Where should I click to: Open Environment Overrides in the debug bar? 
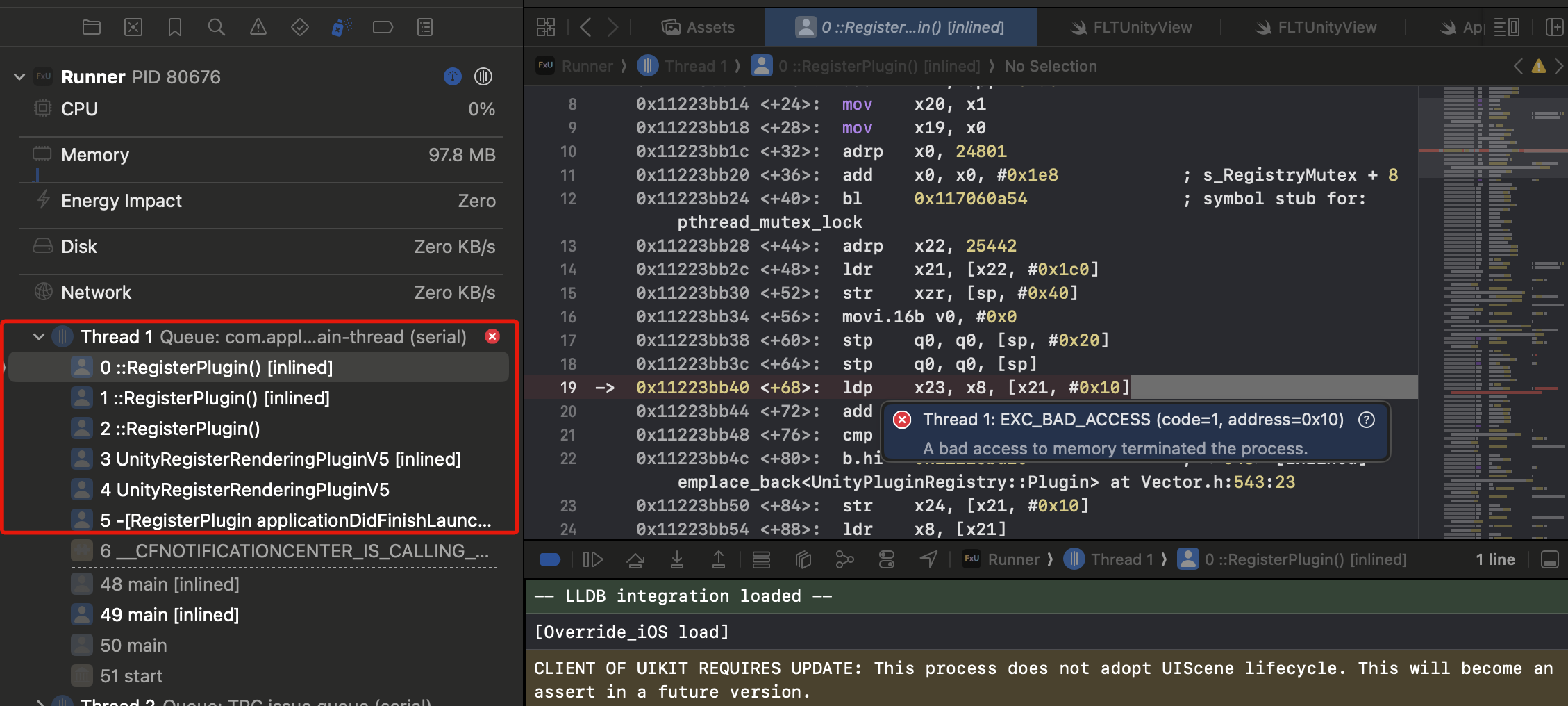click(x=887, y=559)
